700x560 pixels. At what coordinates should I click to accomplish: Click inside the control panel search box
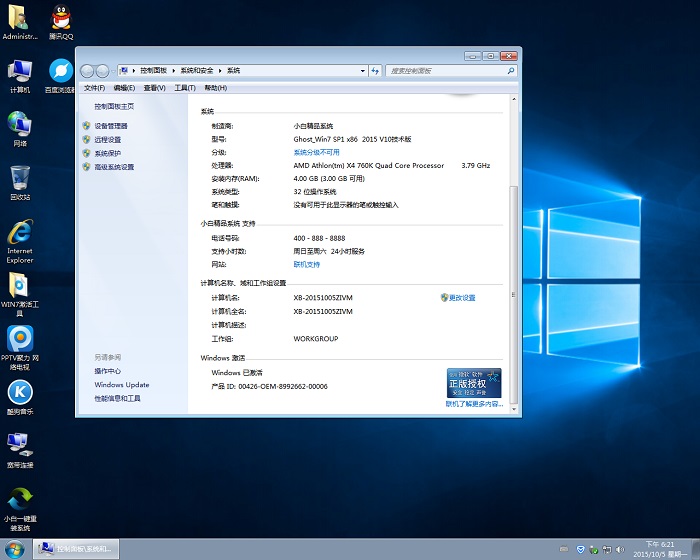pyautogui.click(x=446, y=71)
